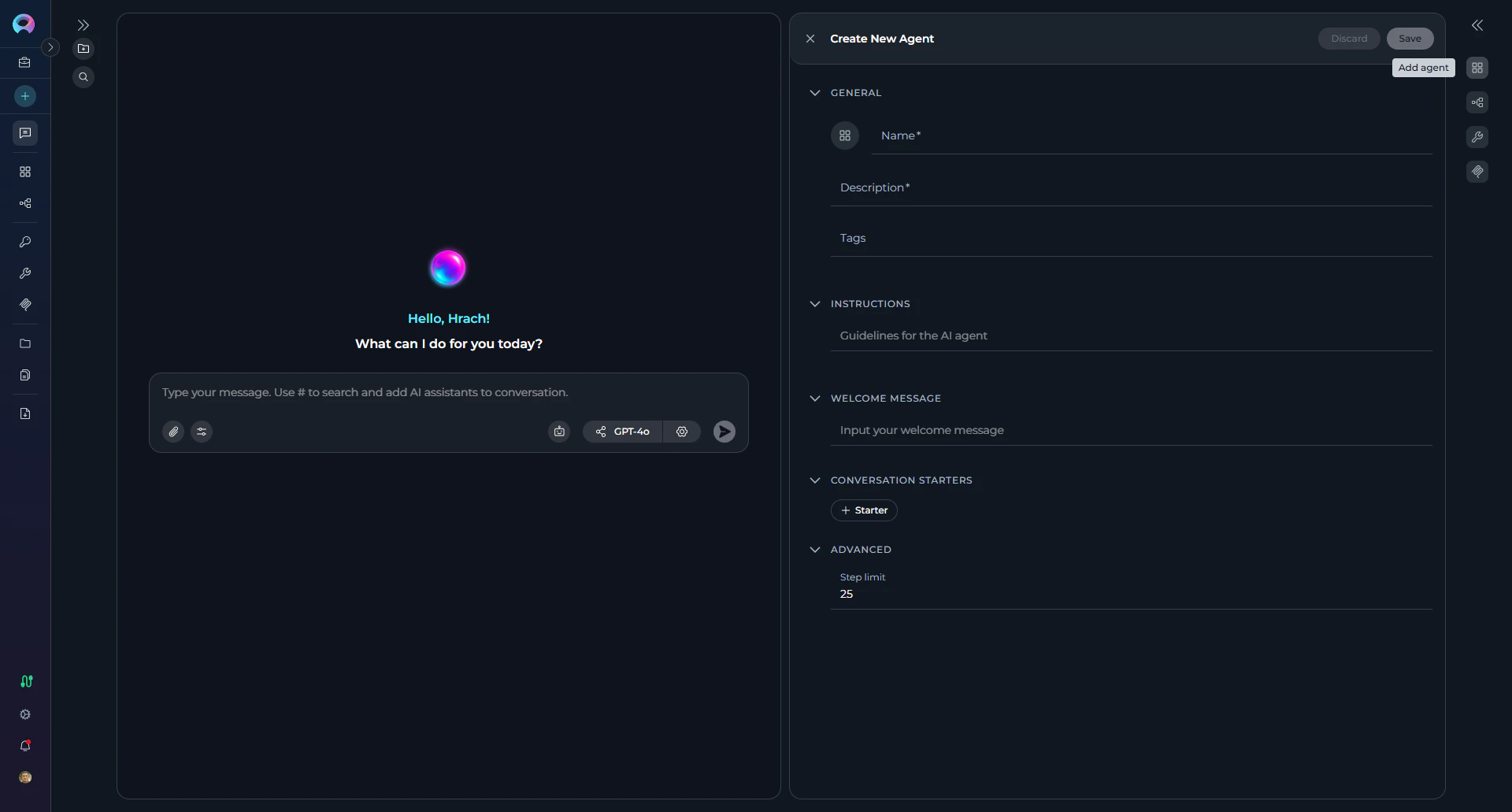1512x812 pixels.
Task: Open the Workflows flow icon in sidebar
Action: (x=24, y=203)
